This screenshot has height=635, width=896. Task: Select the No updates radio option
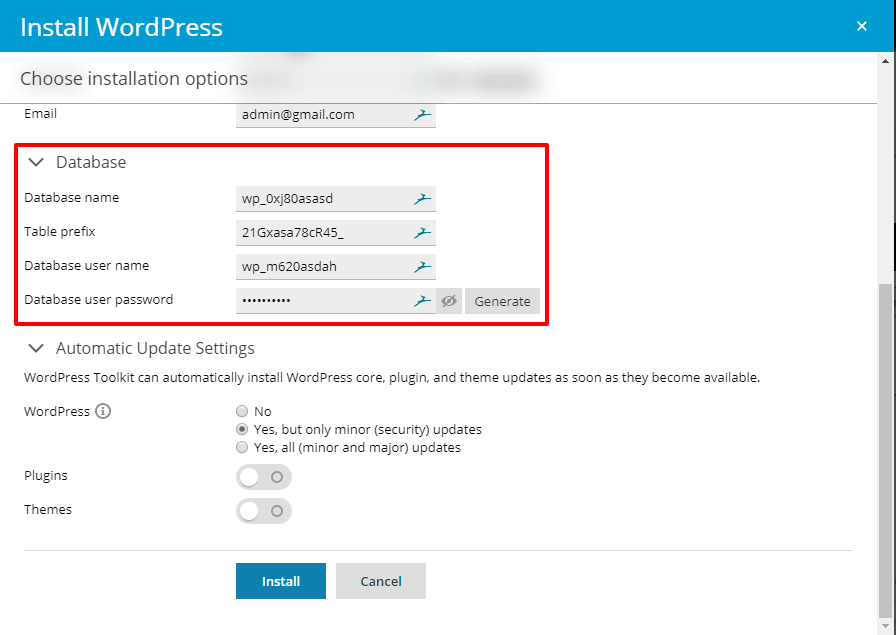point(242,411)
